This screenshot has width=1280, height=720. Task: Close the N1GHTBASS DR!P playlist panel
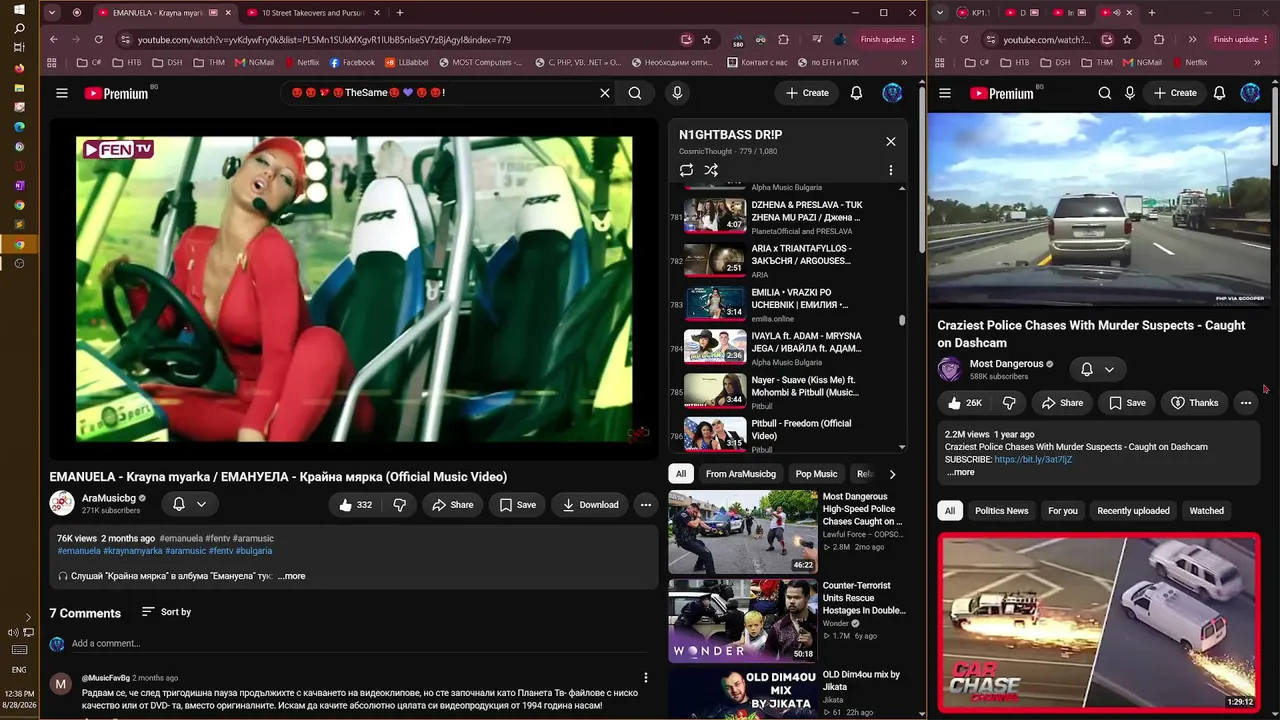pos(891,141)
